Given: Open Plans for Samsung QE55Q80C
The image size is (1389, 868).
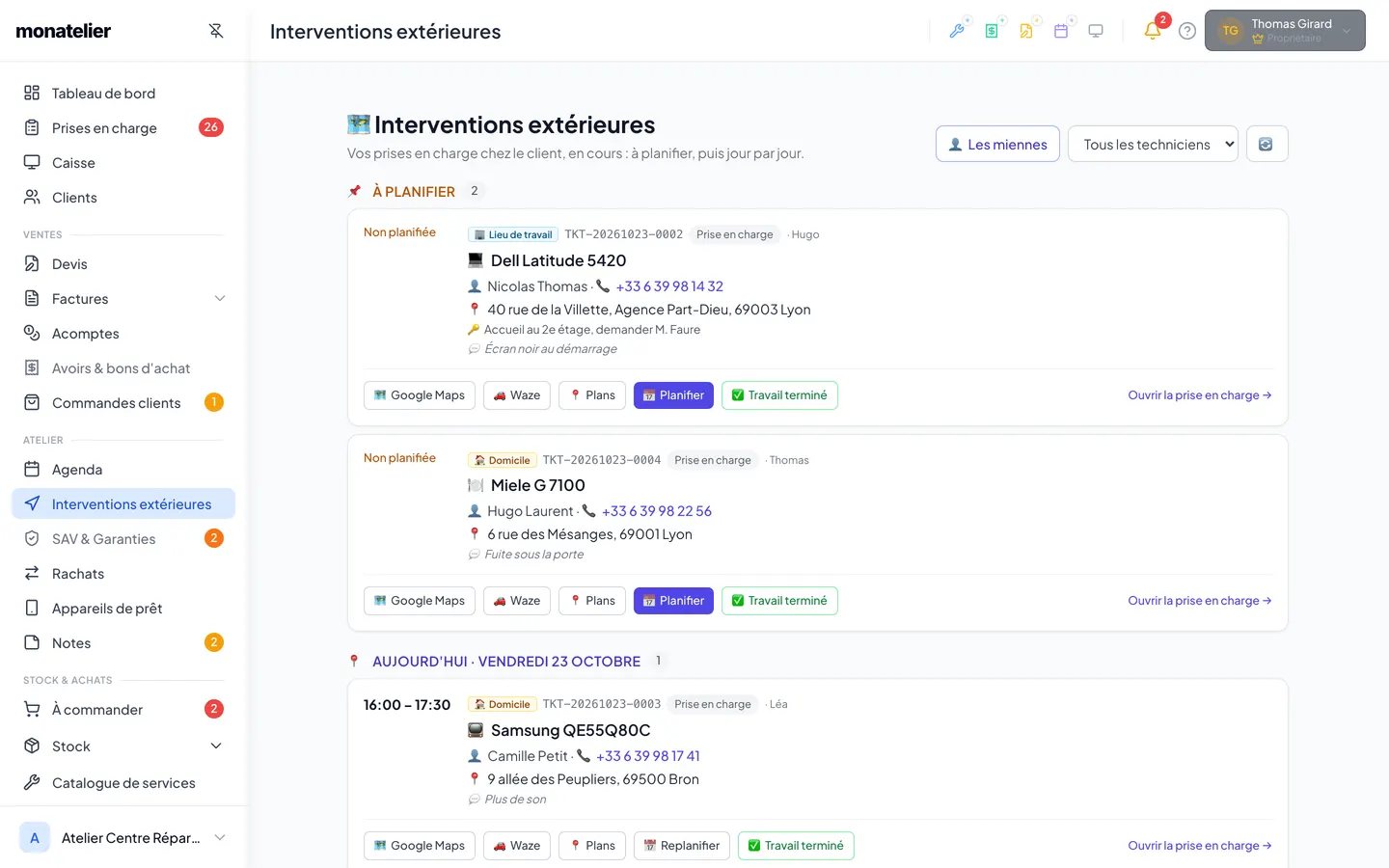Looking at the screenshot, I should pos(592,846).
